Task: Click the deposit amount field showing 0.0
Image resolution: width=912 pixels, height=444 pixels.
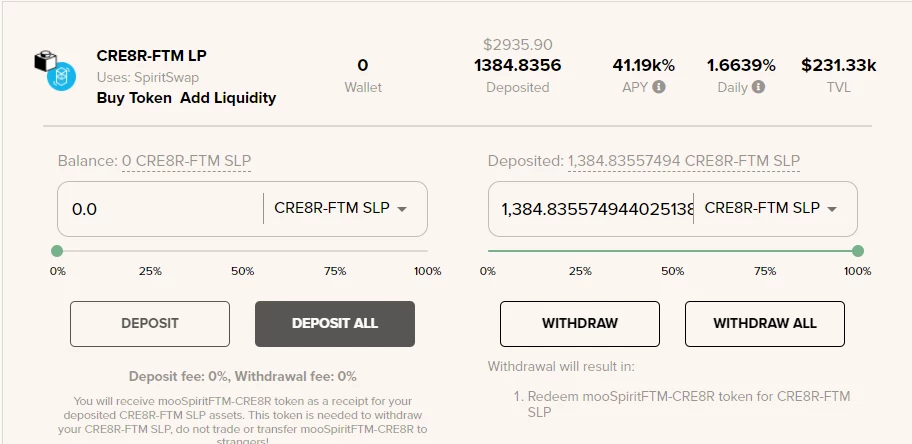Action: point(163,209)
